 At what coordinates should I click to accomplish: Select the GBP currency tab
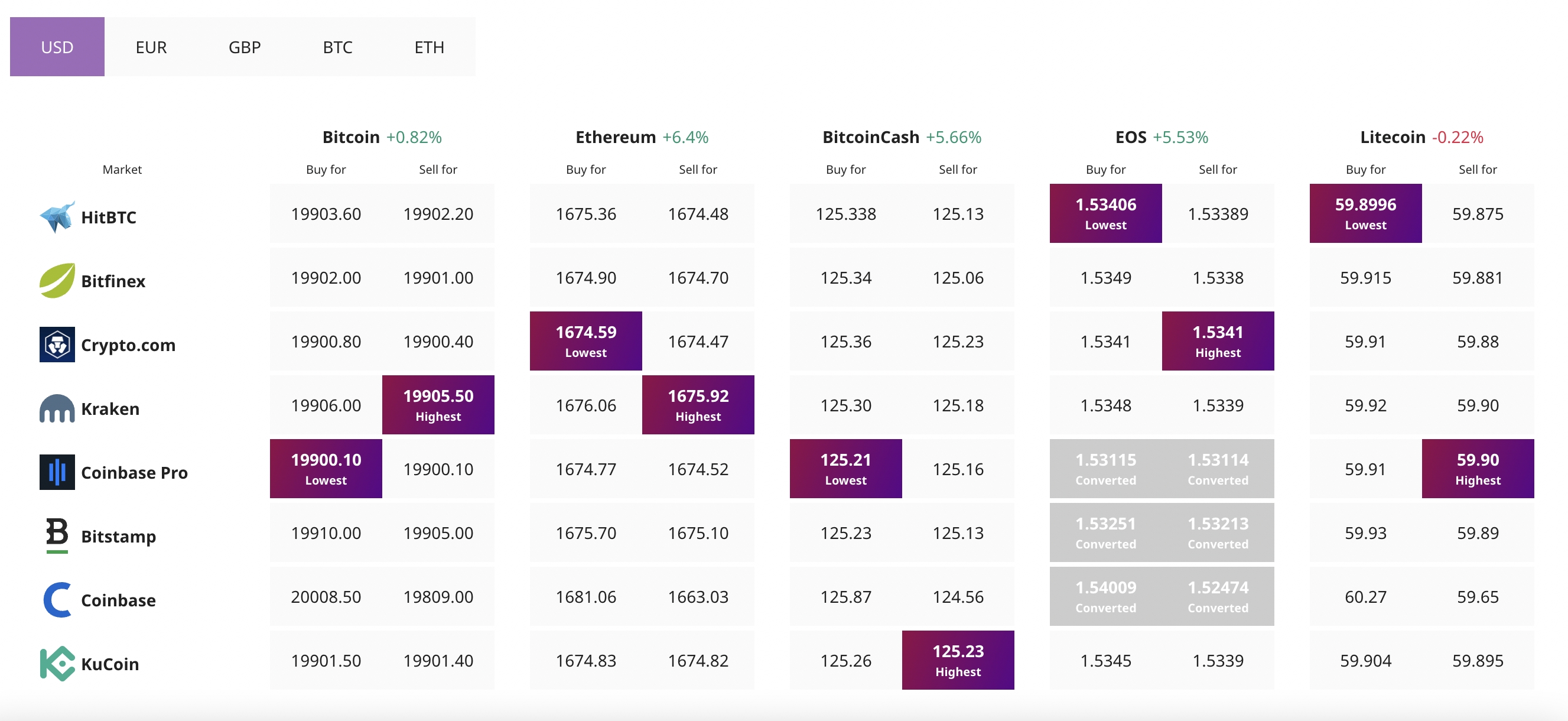pos(245,47)
